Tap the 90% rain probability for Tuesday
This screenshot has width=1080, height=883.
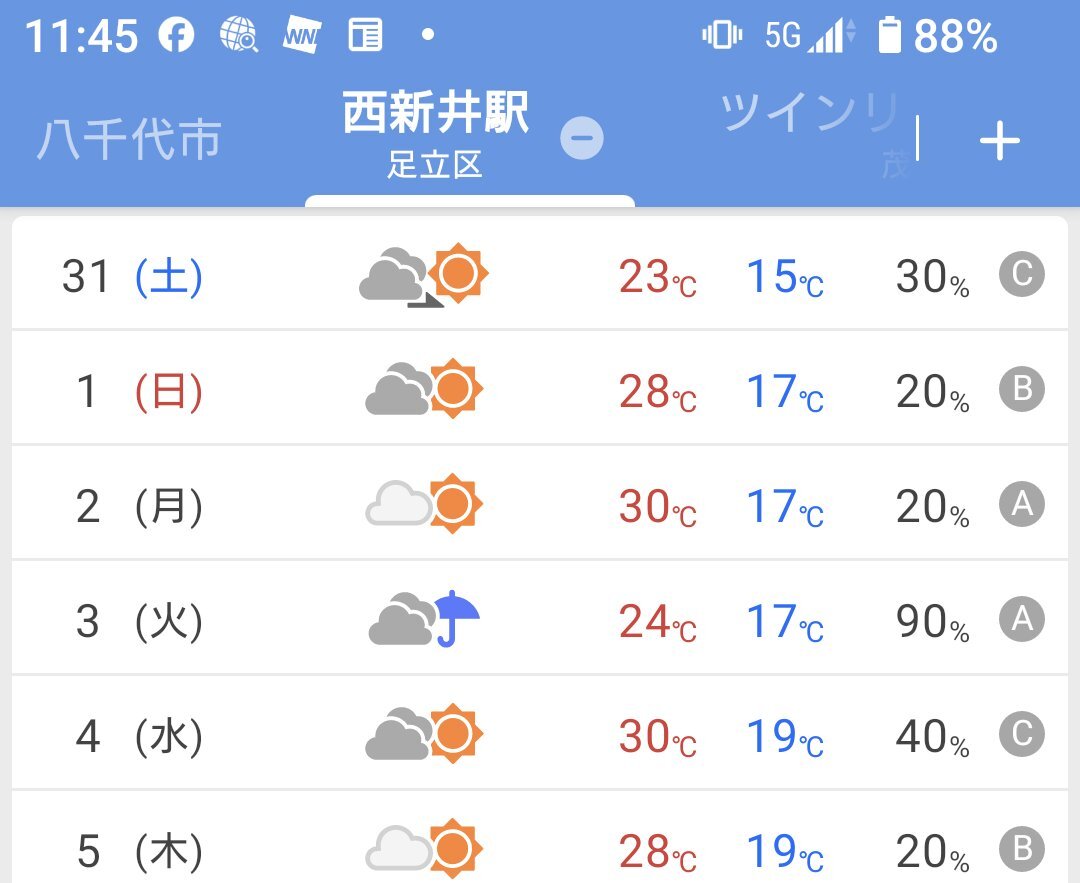[x=933, y=621]
